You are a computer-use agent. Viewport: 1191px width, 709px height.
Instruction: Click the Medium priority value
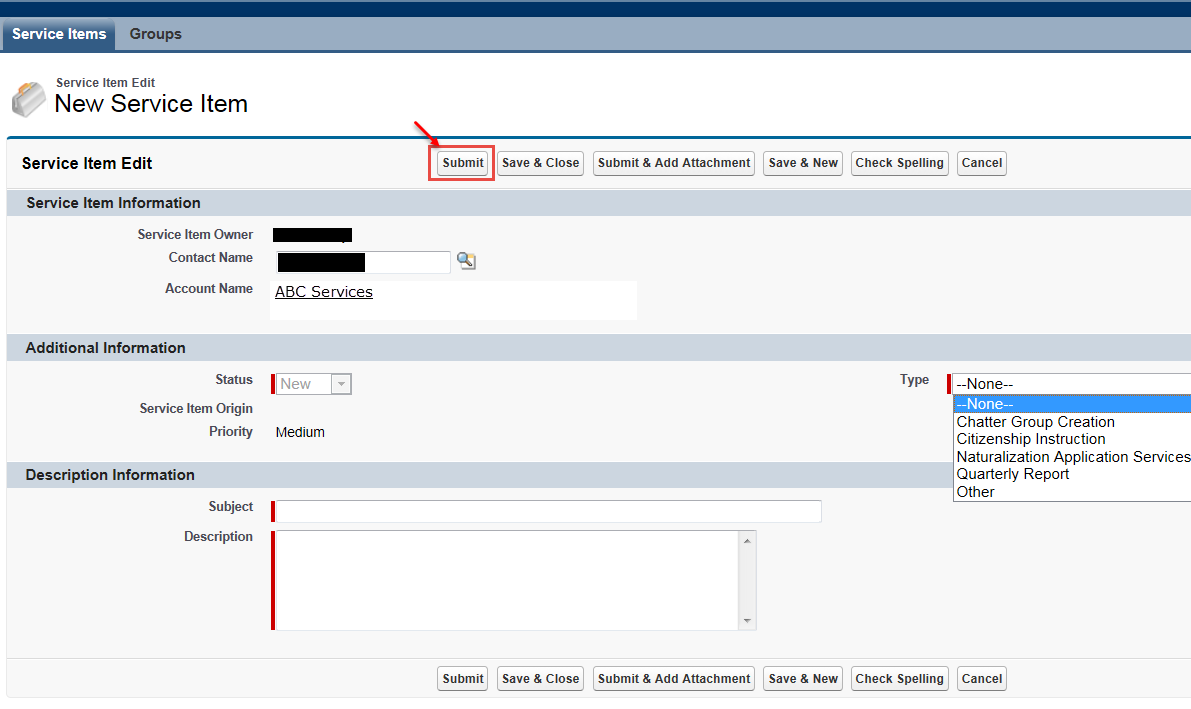click(300, 432)
